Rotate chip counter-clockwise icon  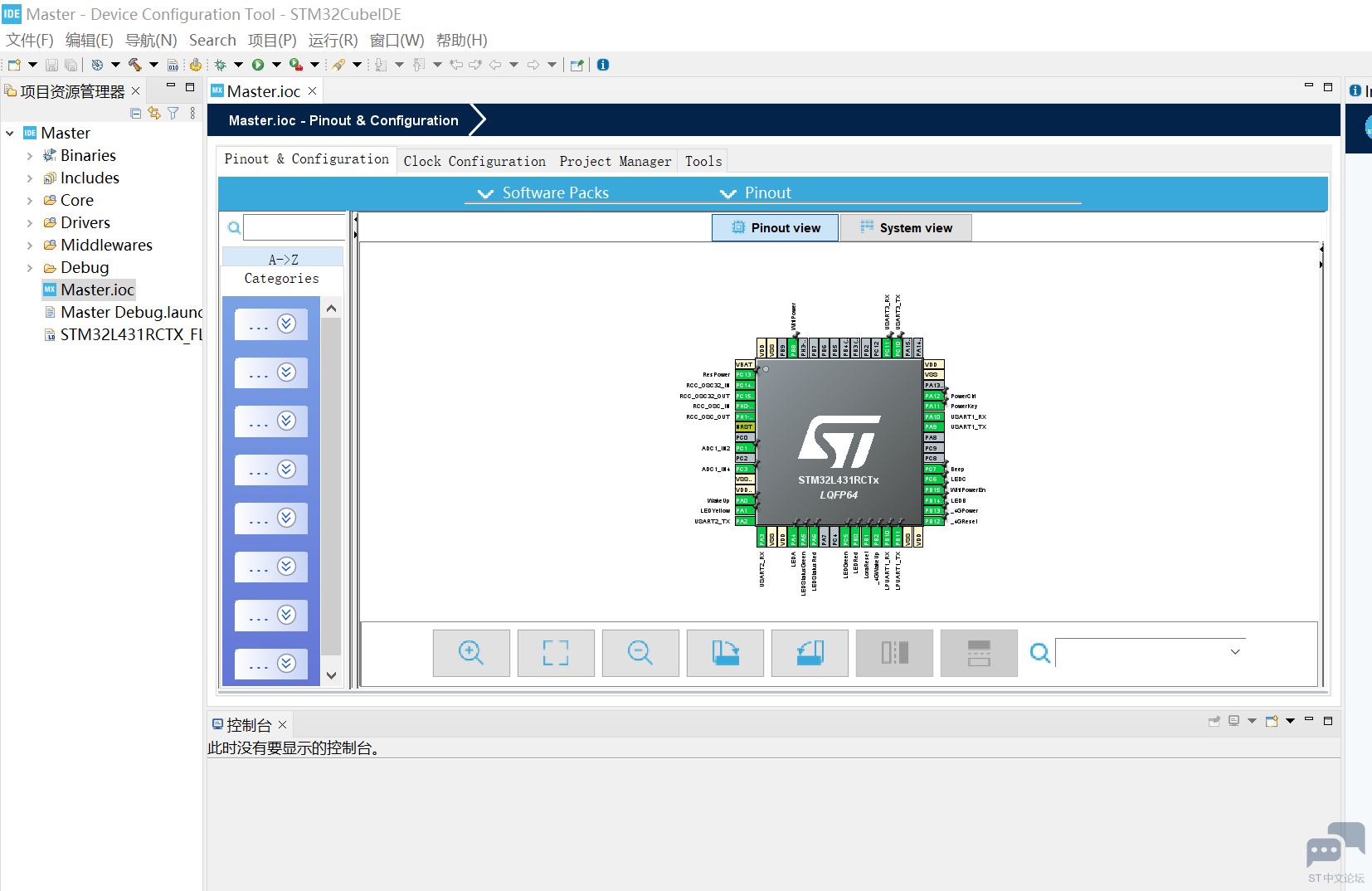click(810, 653)
